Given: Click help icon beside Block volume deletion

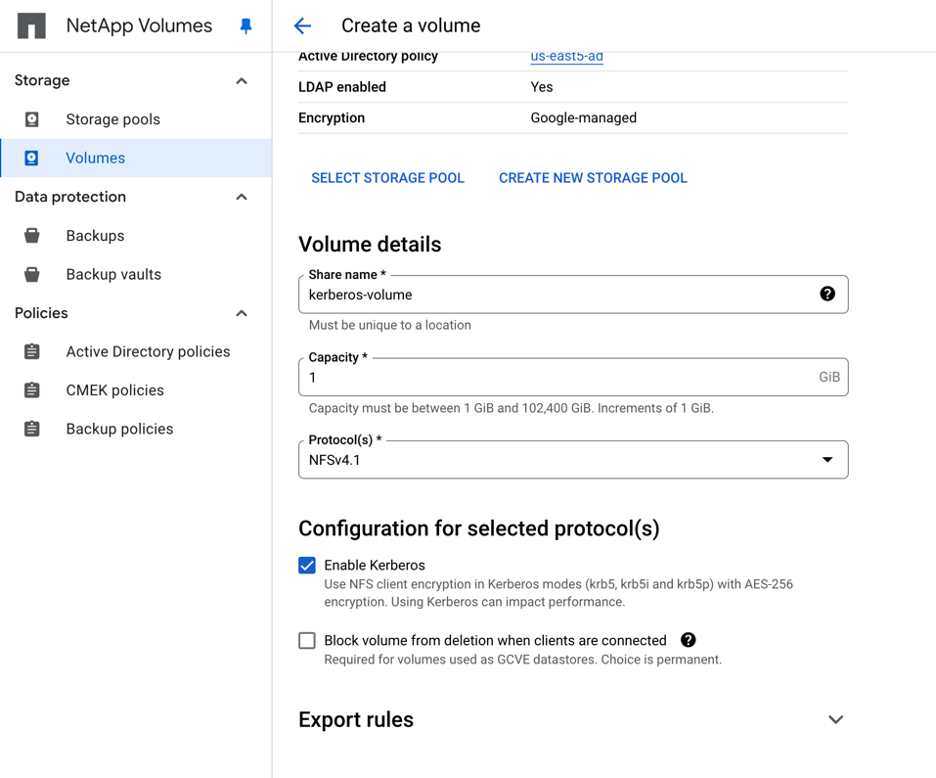Looking at the screenshot, I should [x=688, y=640].
